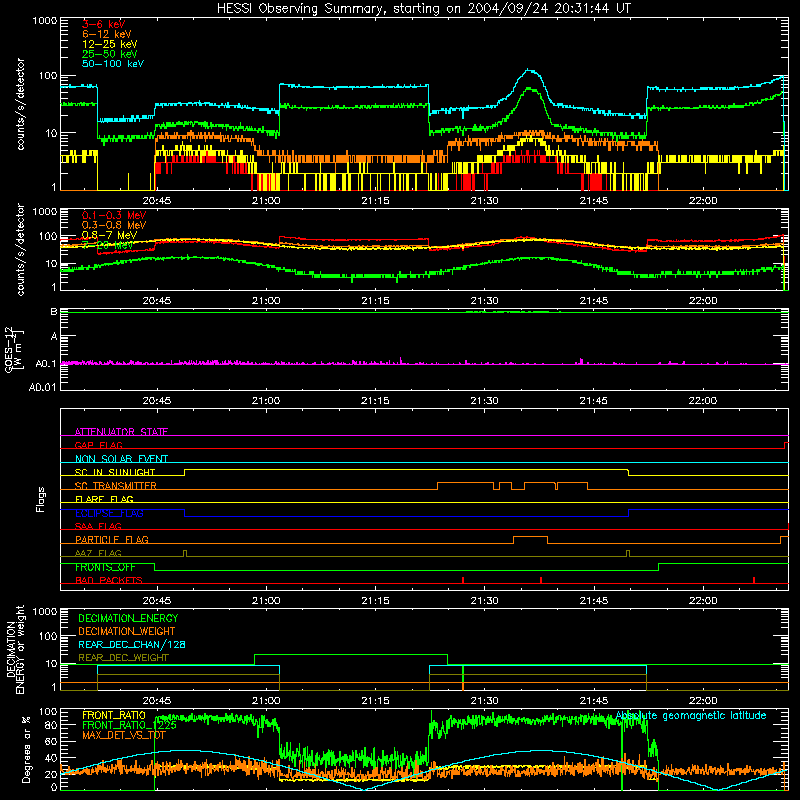Click the REAR_DEC_WEIGHT legend label
800x800 pixels.
pos(123,658)
